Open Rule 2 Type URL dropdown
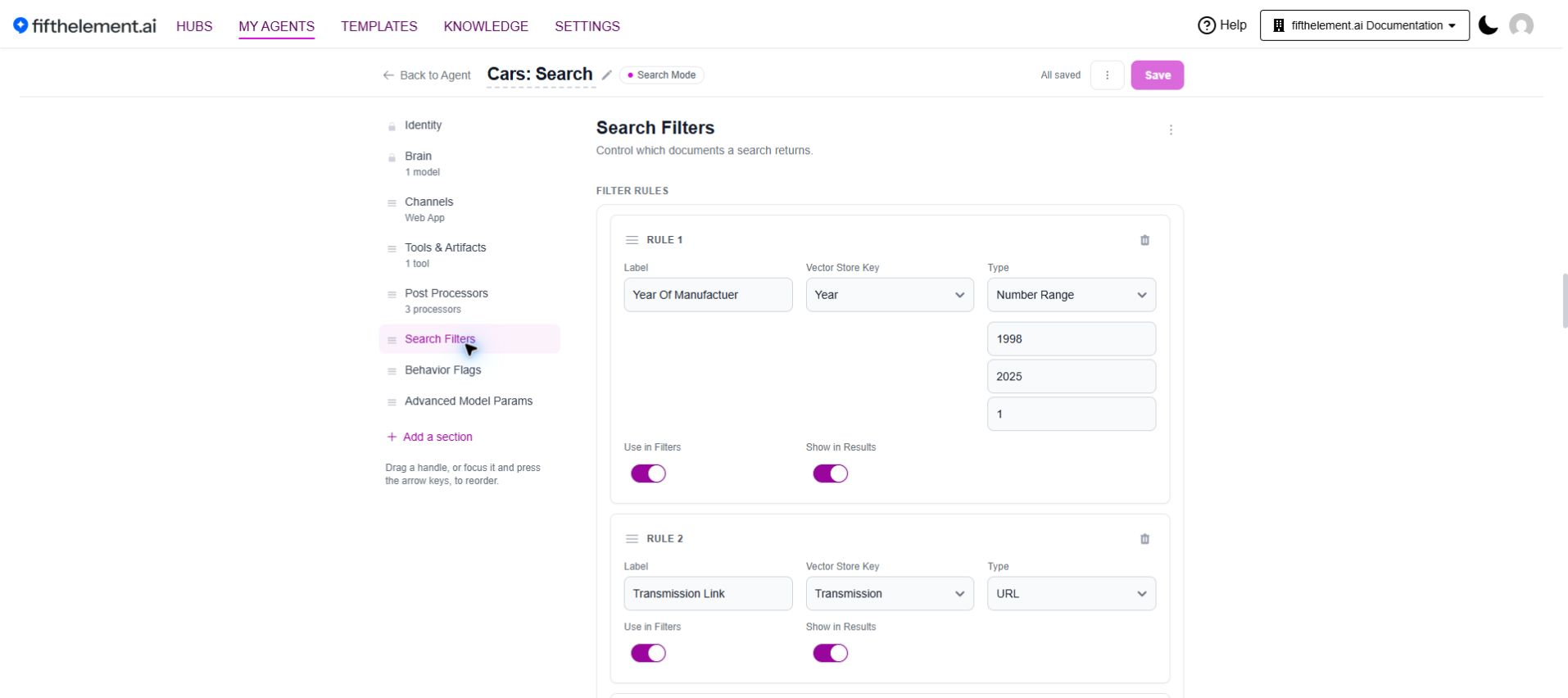 point(1072,594)
